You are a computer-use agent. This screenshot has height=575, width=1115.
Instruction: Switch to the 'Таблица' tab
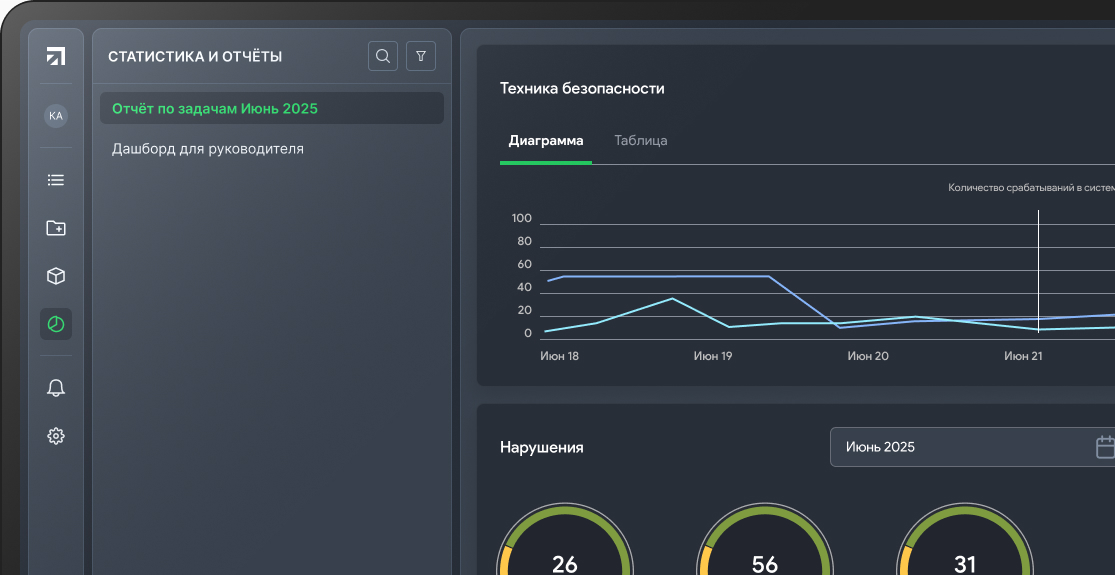tap(640, 141)
